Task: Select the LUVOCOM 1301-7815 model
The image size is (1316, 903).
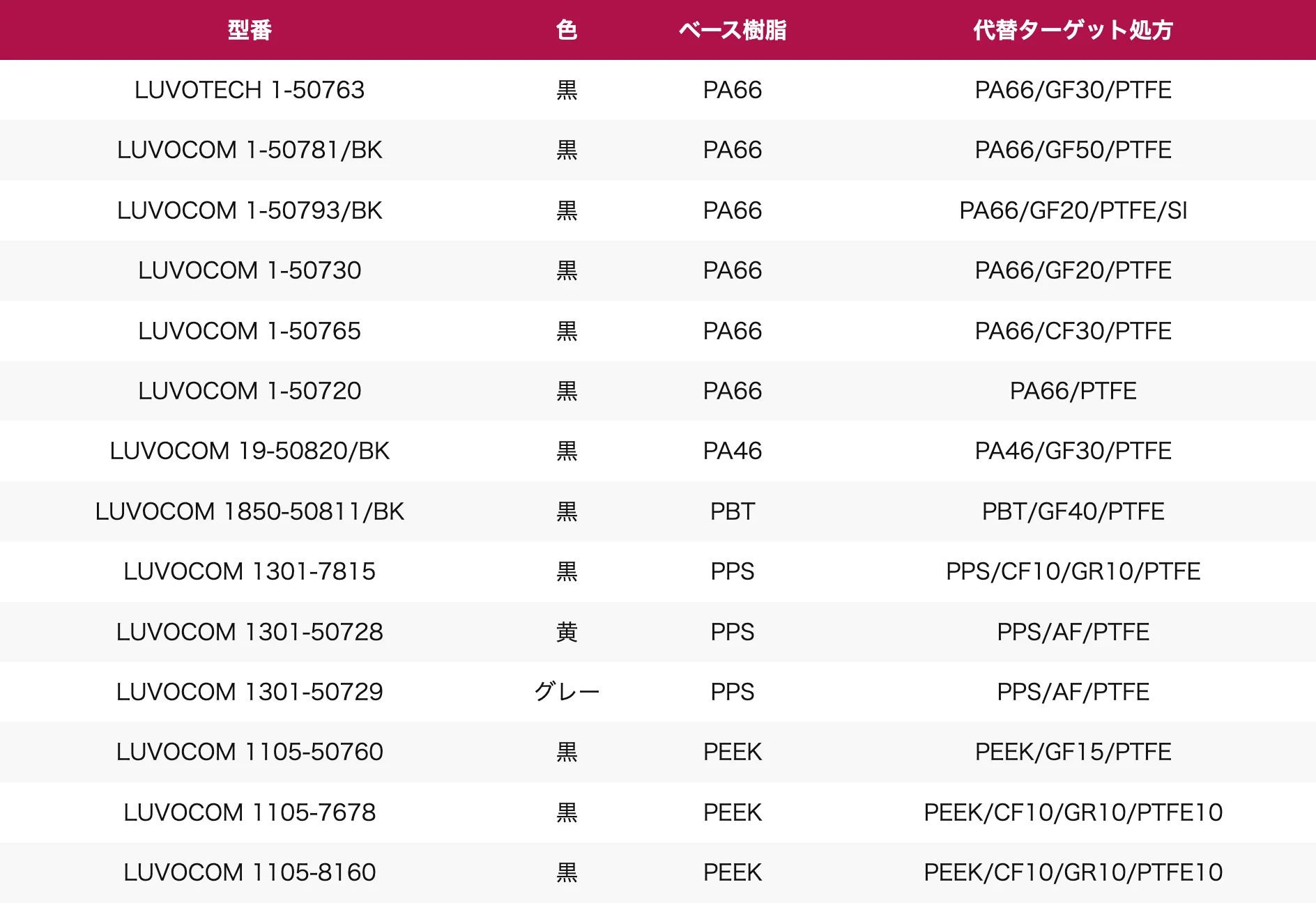Action: pos(250,571)
